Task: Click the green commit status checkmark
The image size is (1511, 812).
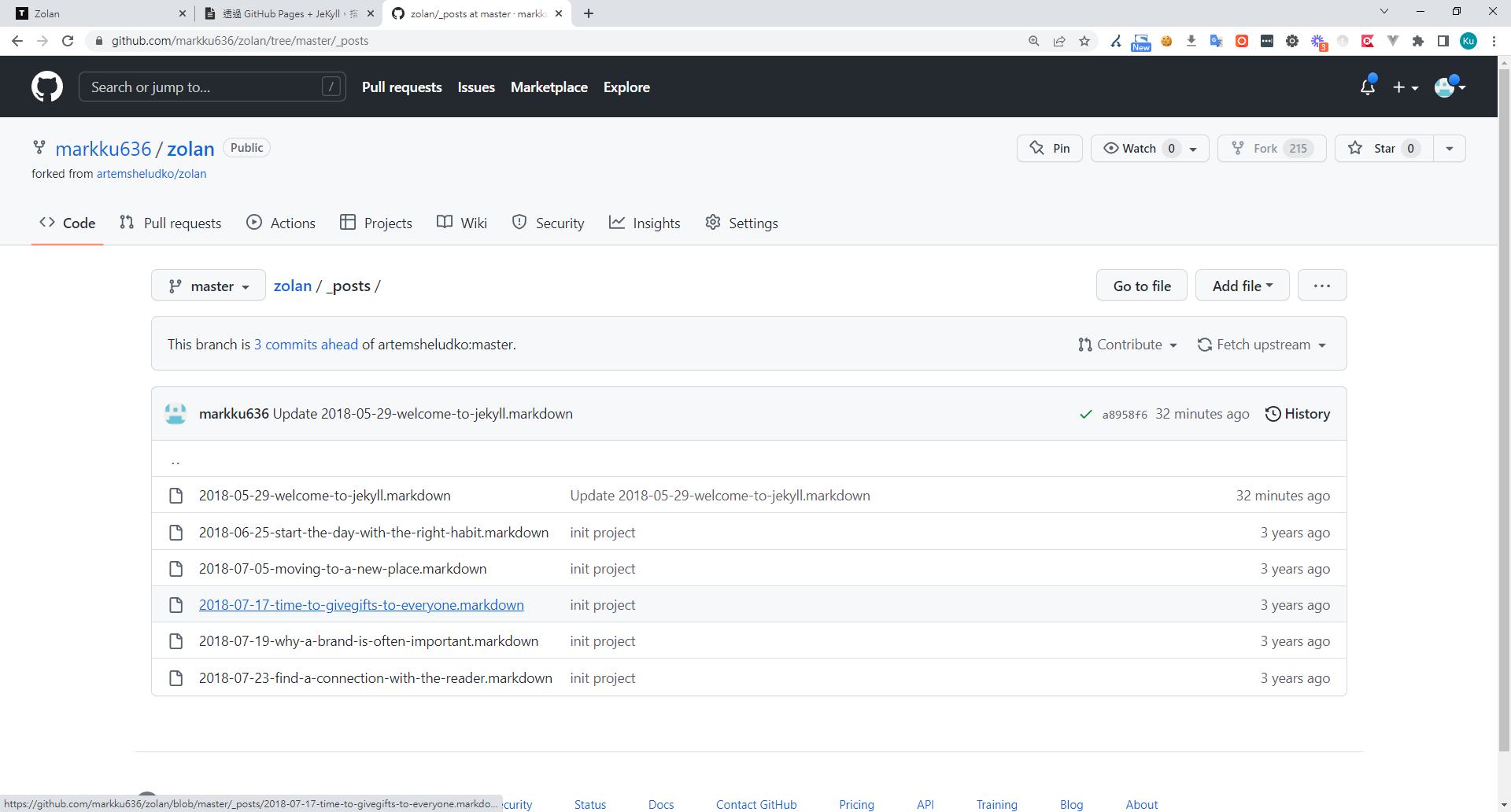Action: tap(1085, 415)
